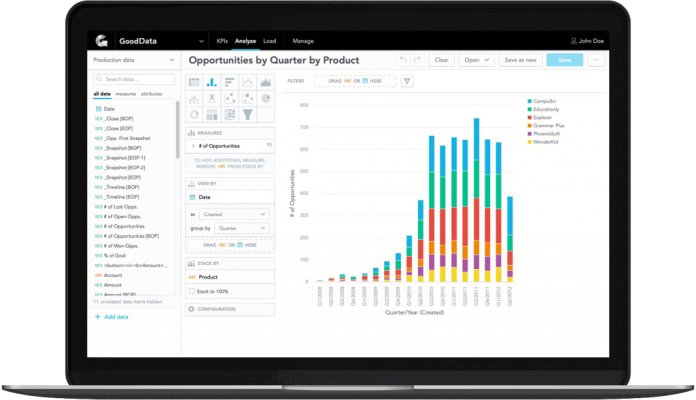The height and width of the screenshot is (400, 696).
Task: Select the funnel chart visualization icon
Action: 248,115
